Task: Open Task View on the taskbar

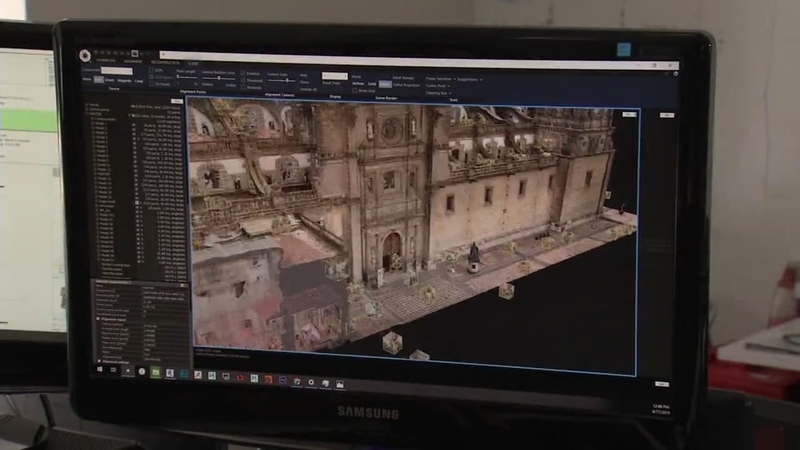Action: coord(113,370)
